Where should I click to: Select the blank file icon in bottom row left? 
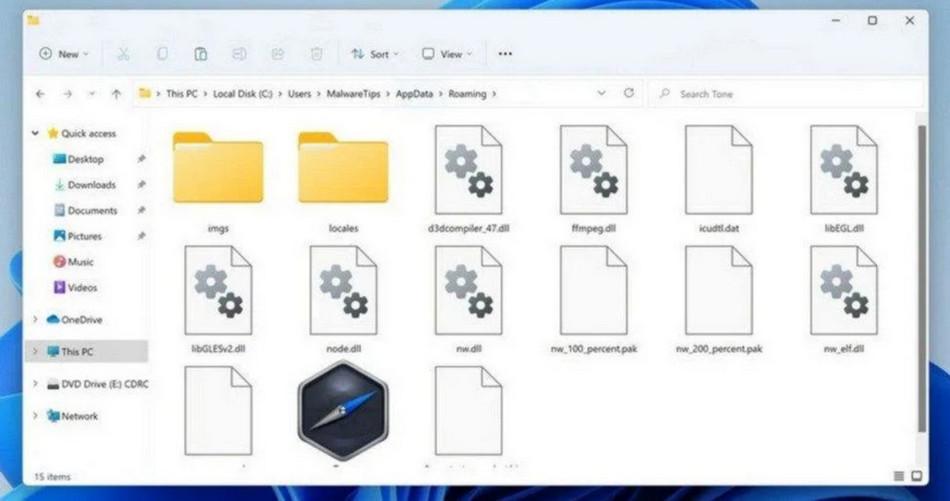click(x=218, y=411)
